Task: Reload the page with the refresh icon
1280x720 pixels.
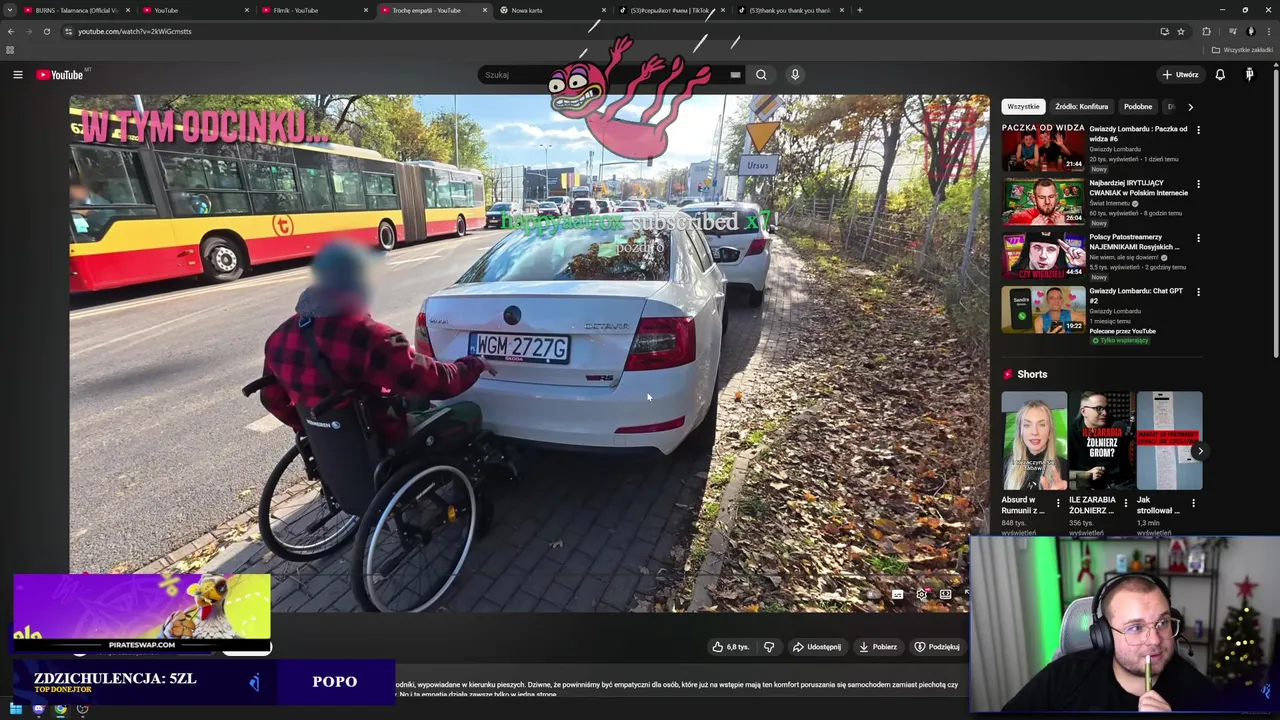Action: click(x=46, y=31)
